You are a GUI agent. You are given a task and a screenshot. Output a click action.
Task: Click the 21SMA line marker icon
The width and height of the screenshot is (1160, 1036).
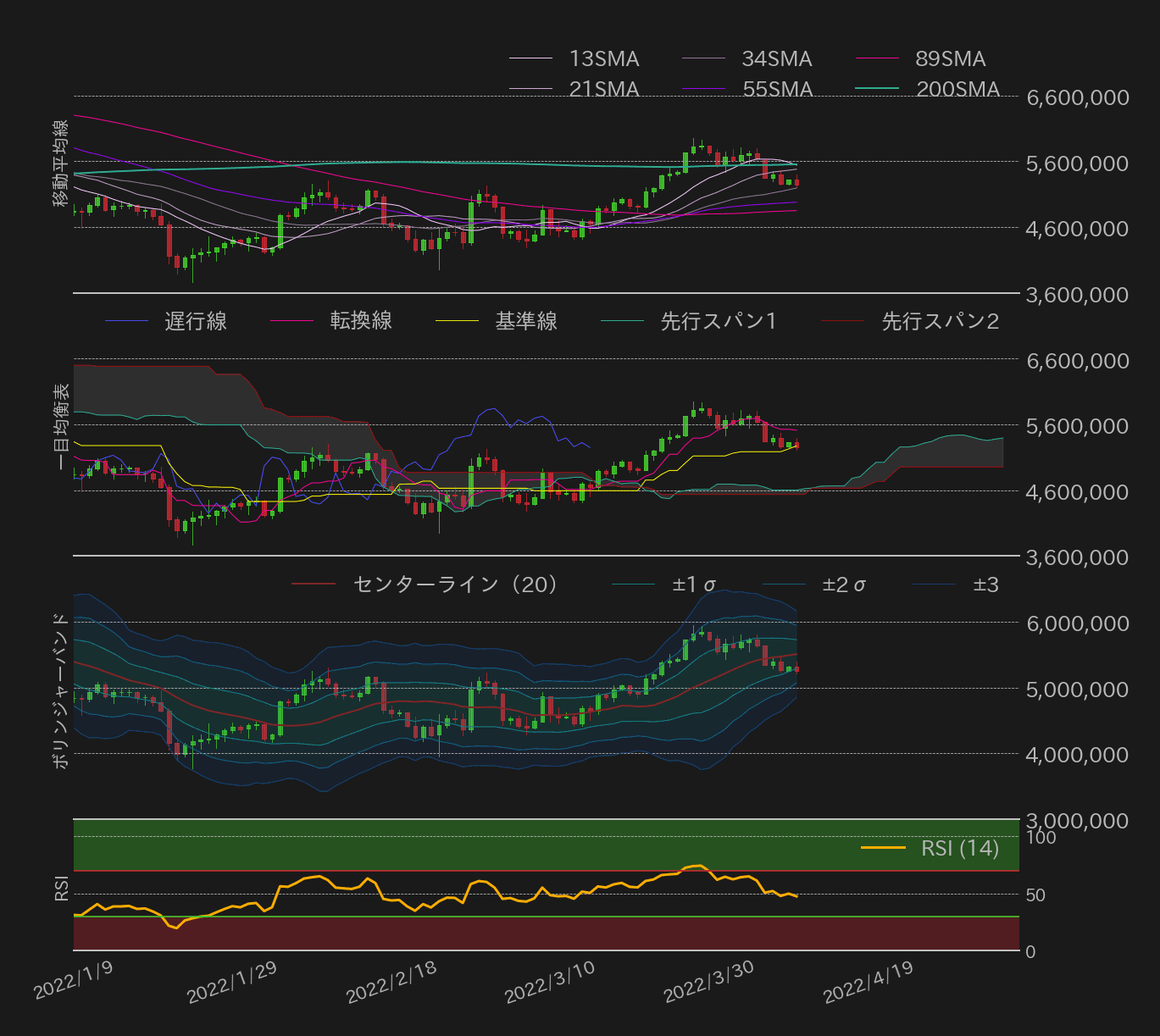(530, 88)
